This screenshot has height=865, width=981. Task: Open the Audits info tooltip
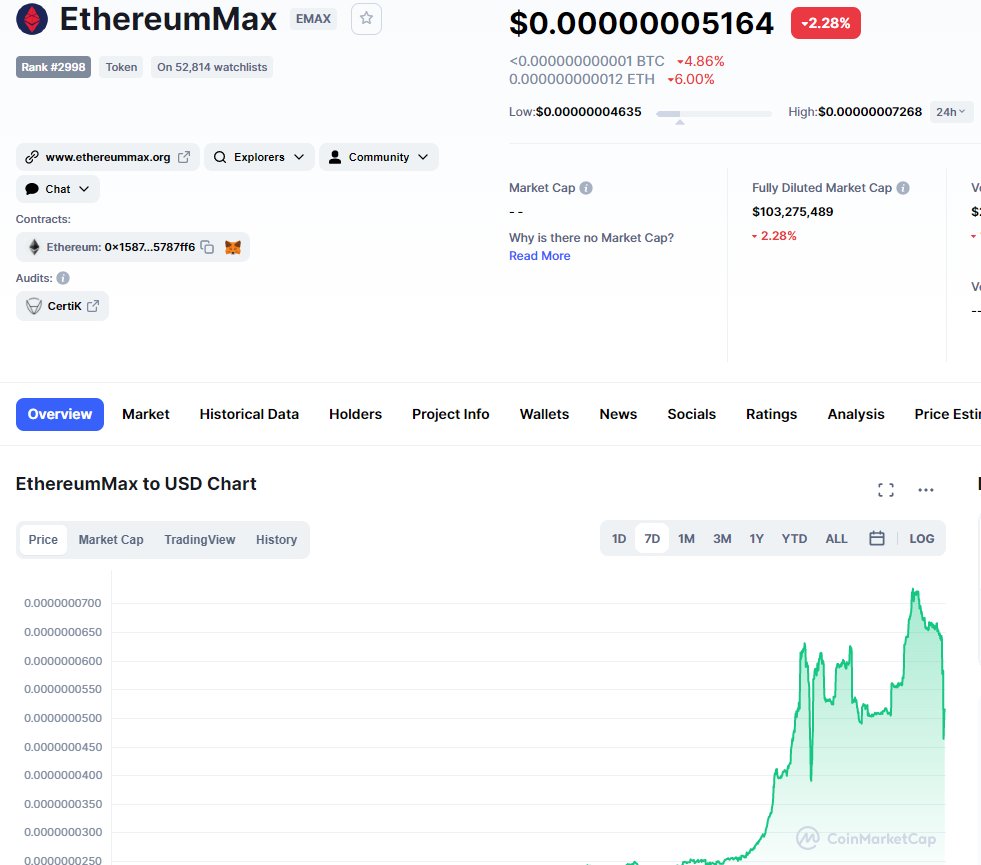tap(64, 277)
